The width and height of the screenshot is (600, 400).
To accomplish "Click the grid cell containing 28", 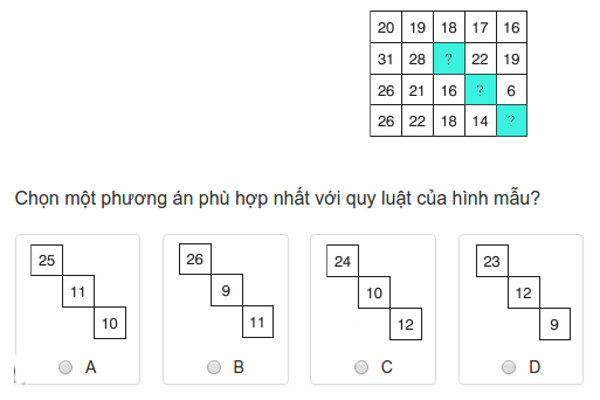I will point(416,58).
